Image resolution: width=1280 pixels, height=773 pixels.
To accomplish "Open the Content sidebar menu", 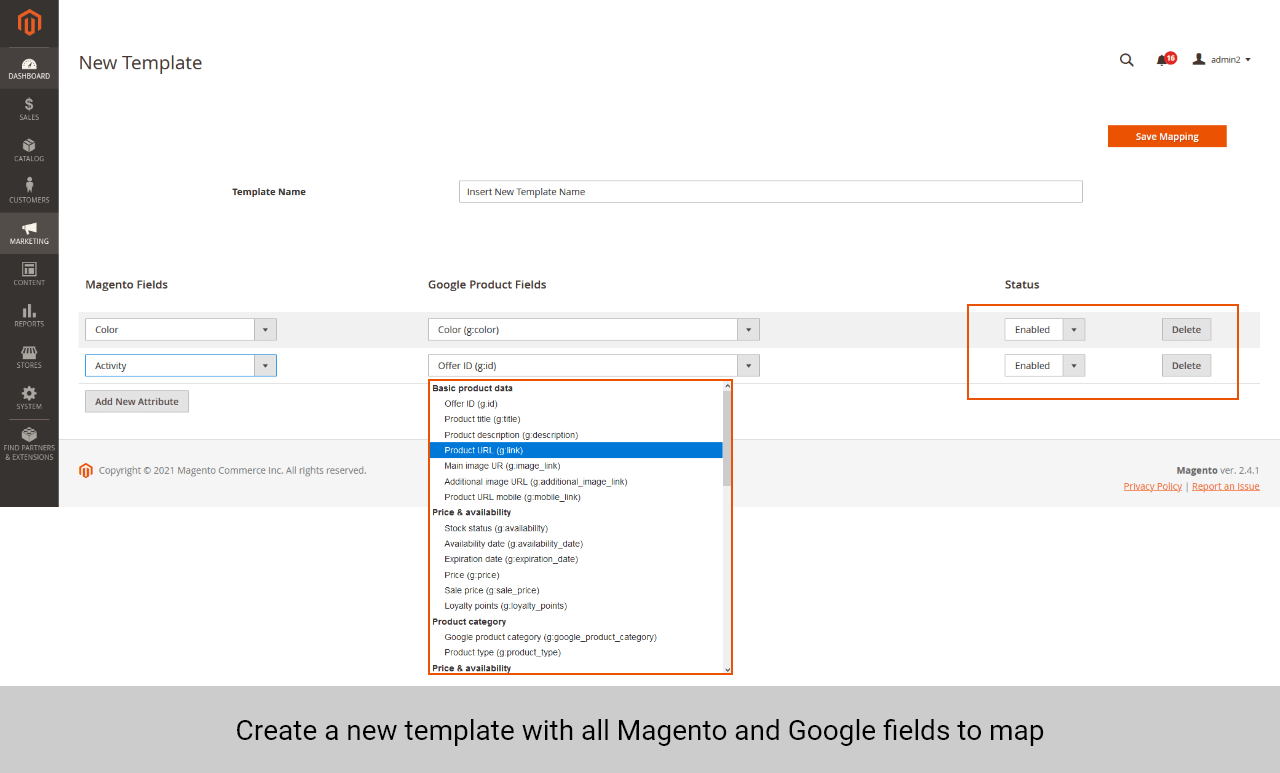I will (x=29, y=274).
